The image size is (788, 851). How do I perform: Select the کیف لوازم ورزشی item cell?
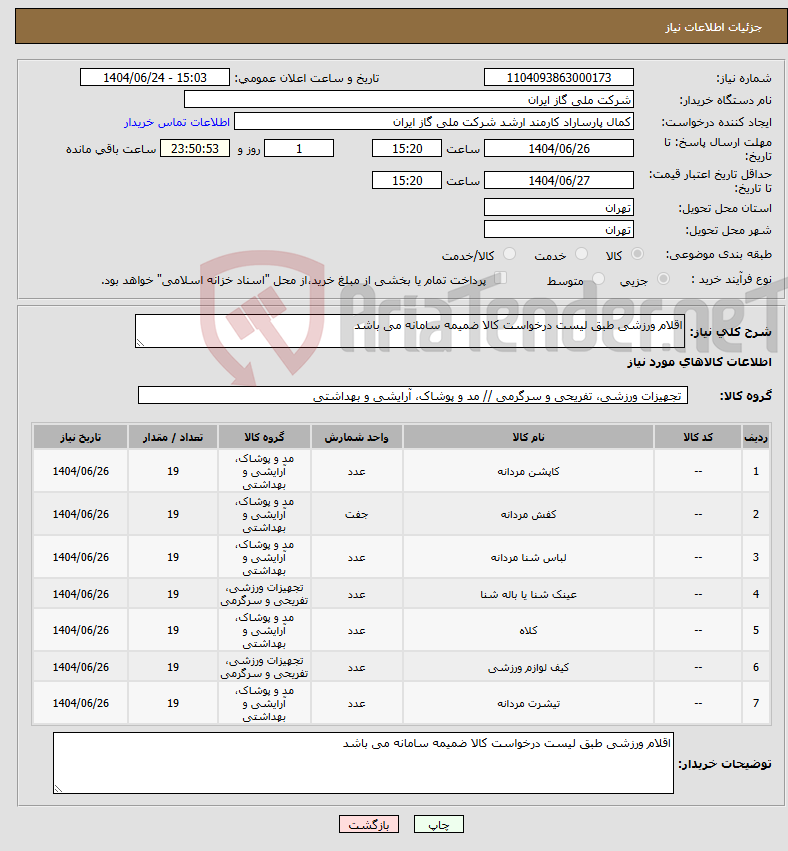pos(528,666)
